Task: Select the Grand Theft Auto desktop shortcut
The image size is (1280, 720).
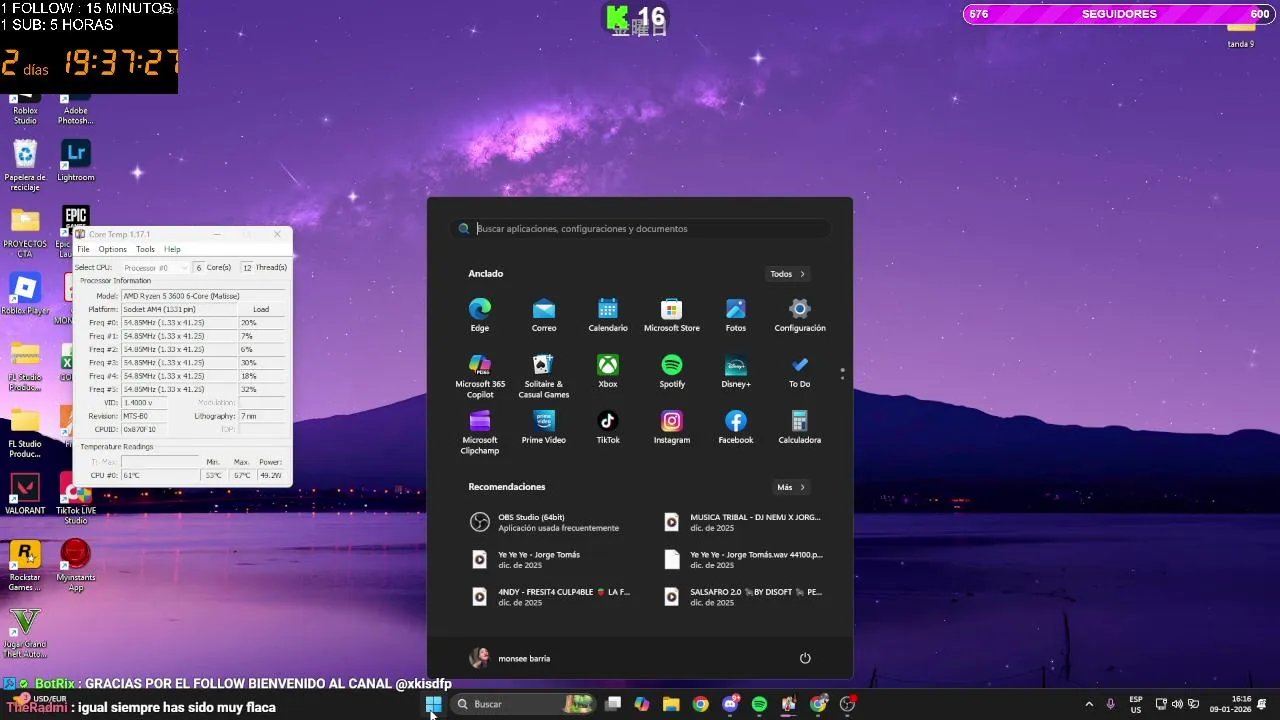Action: point(25,632)
